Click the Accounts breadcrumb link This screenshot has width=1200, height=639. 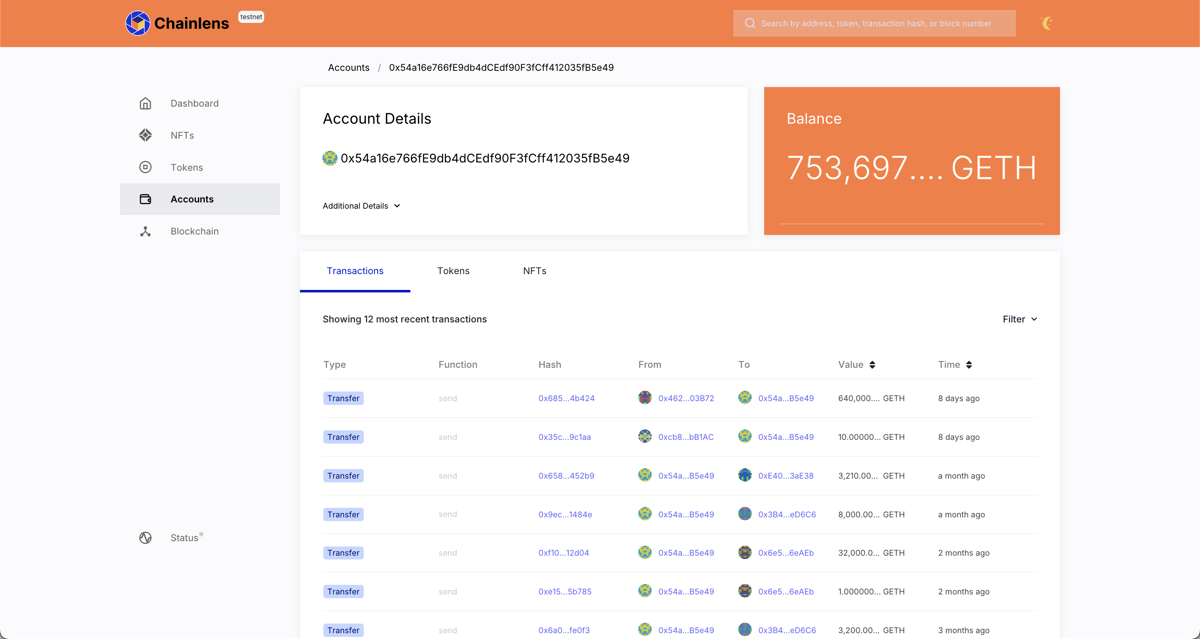348,67
